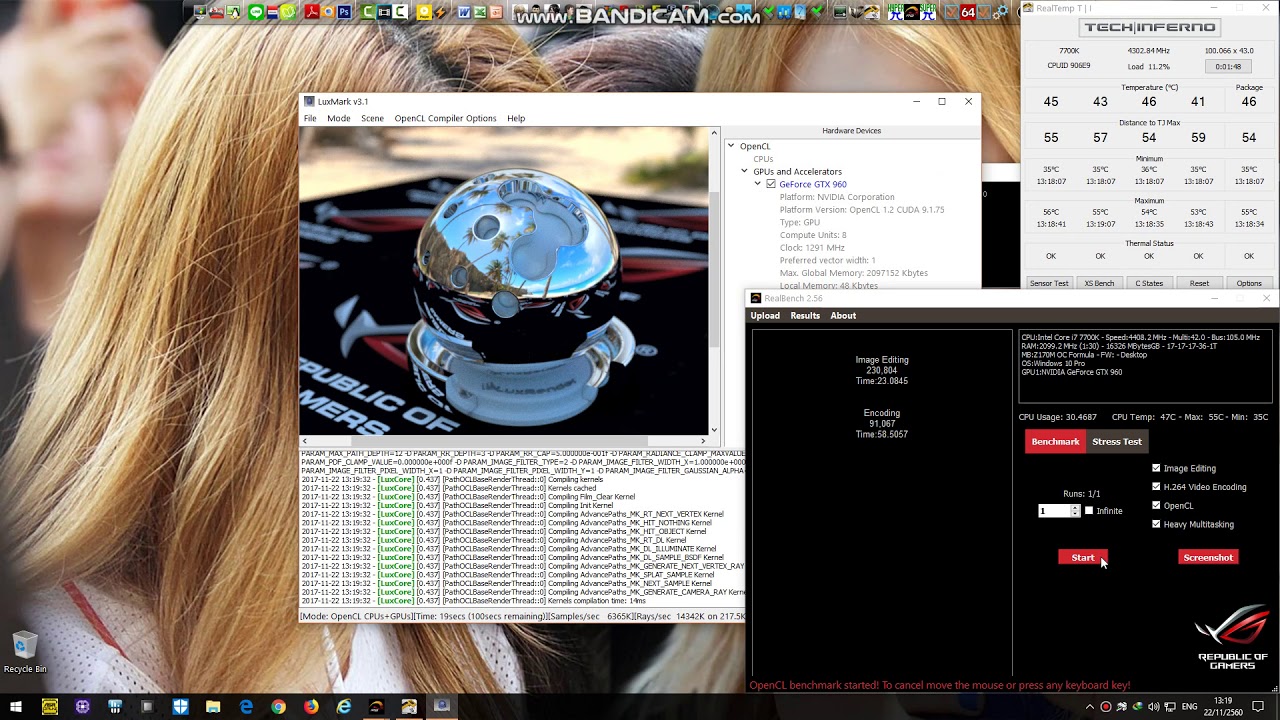This screenshot has height=720, width=1280.
Task: Collapse the OpenCL tree node
Action: pyautogui.click(x=731, y=146)
